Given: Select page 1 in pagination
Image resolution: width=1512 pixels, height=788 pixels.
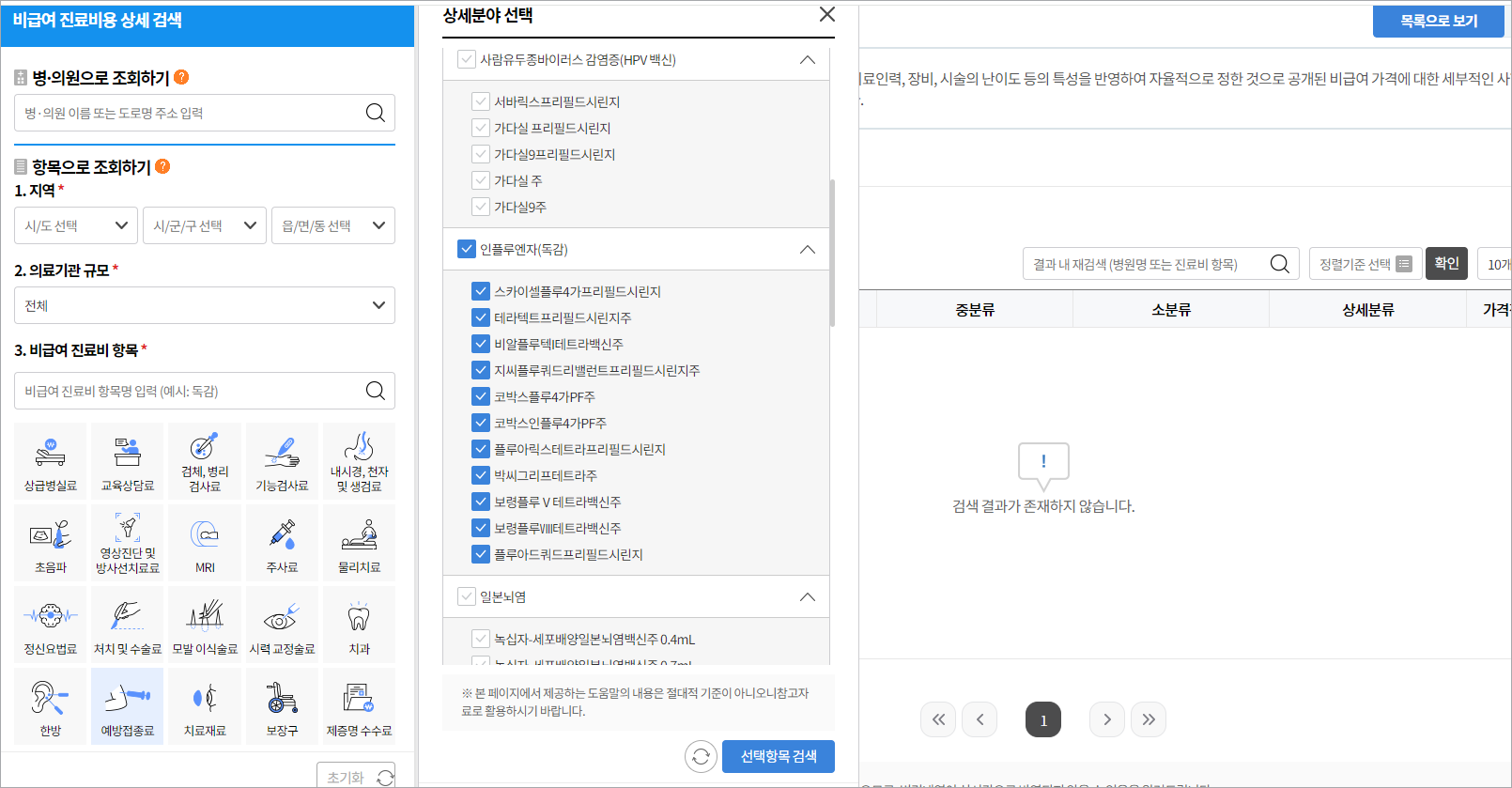Looking at the screenshot, I should click(x=1043, y=719).
